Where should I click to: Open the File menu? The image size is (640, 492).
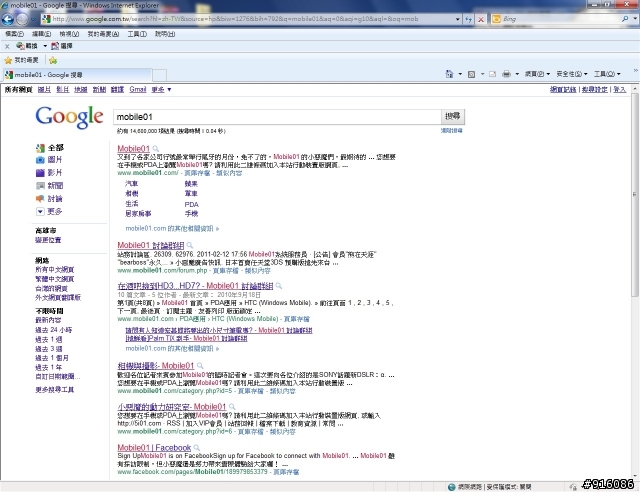point(14,34)
